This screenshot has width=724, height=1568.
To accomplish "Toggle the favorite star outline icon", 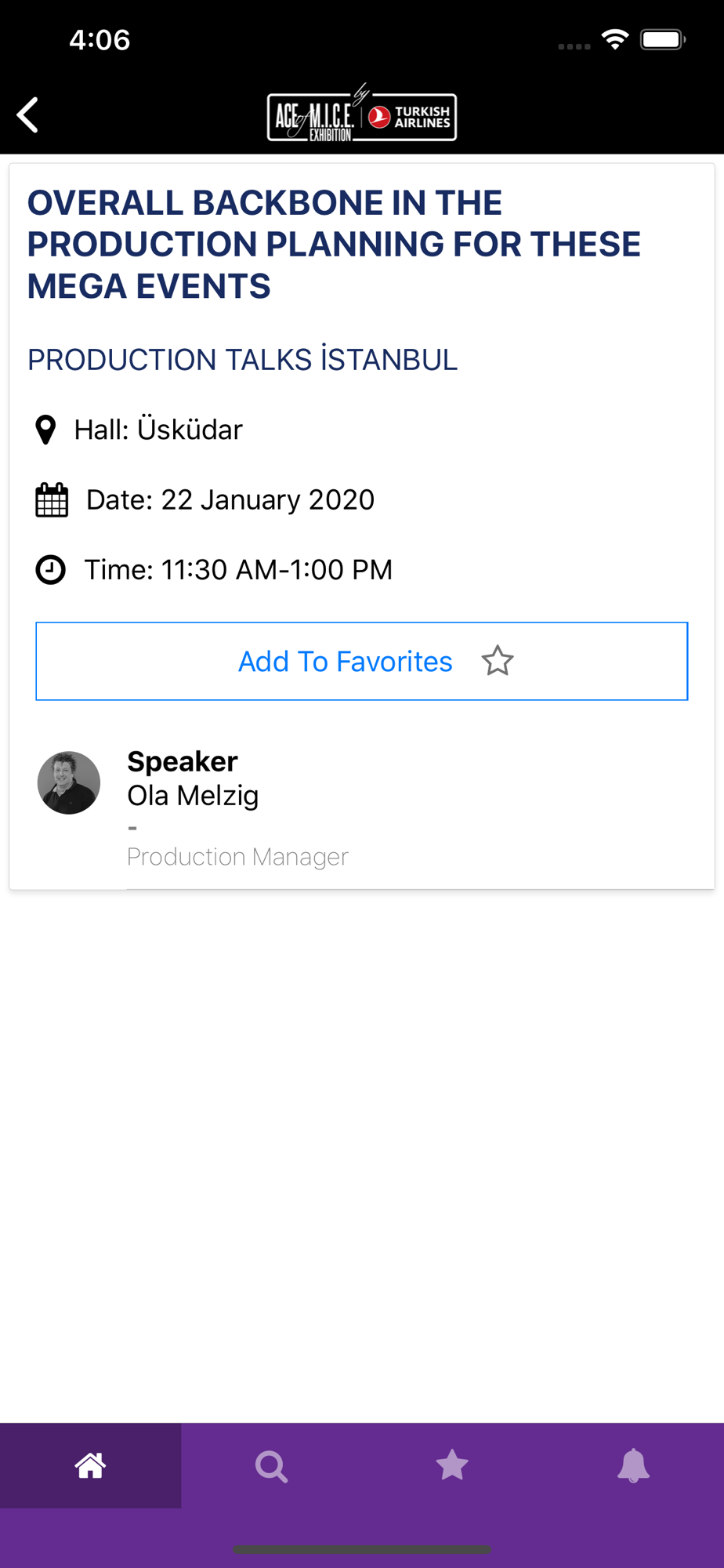I will pos(498,661).
